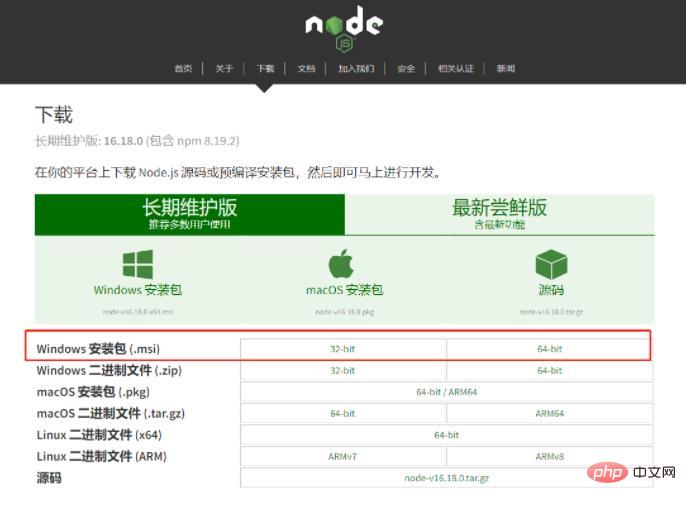Download 32-bit Windows 二进制文件 (.zip)

[x=343, y=370]
